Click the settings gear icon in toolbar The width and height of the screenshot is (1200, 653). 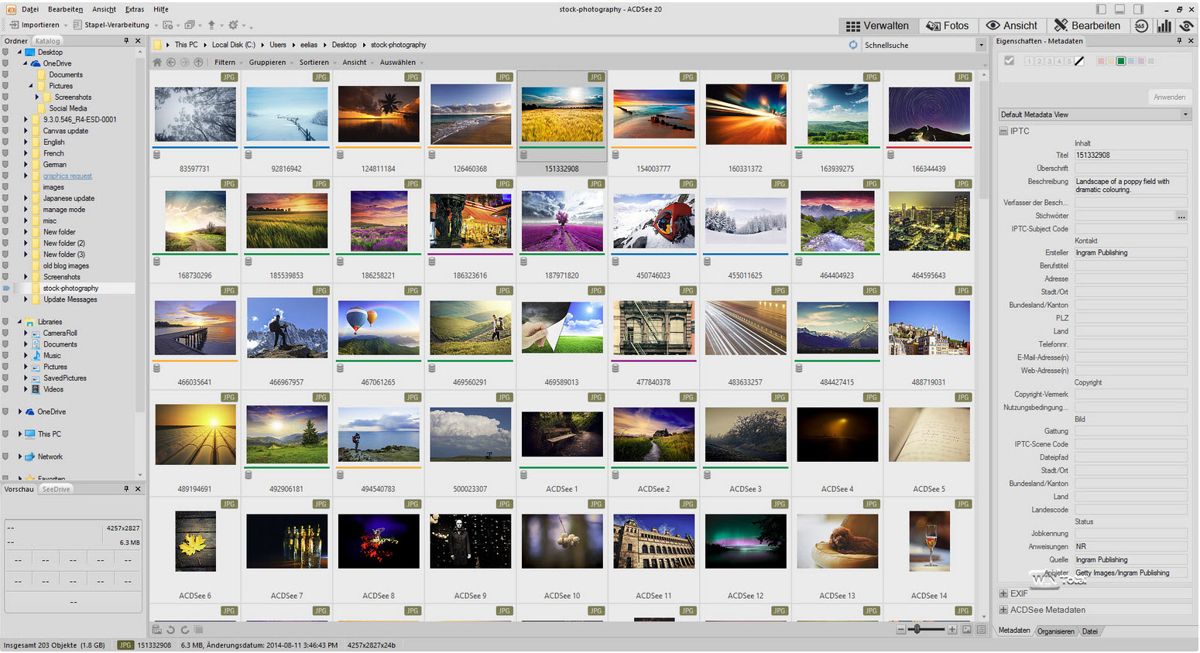(x=233, y=24)
